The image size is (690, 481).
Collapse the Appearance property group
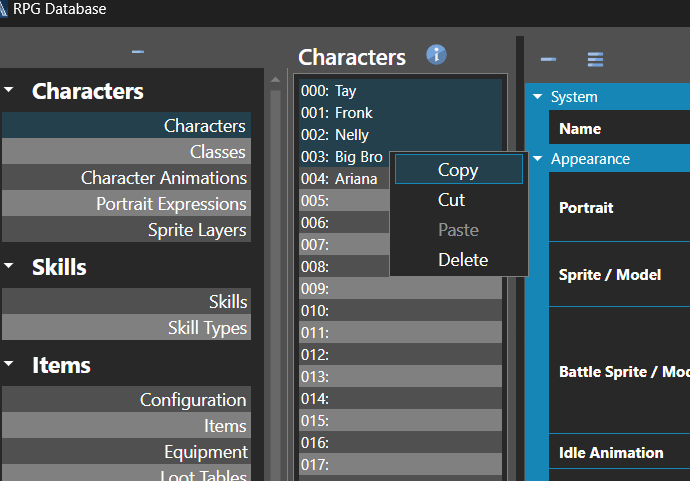tap(538, 159)
